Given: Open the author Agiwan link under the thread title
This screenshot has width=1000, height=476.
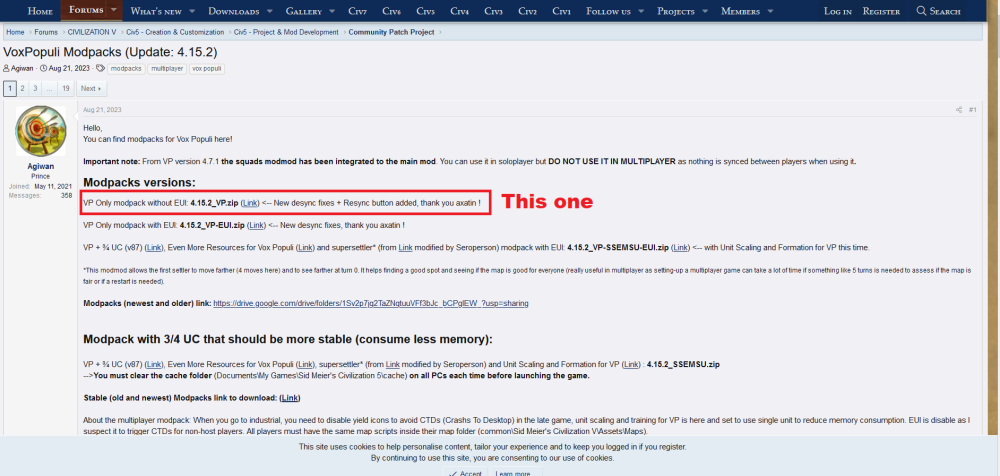Looking at the screenshot, I should click(22, 68).
